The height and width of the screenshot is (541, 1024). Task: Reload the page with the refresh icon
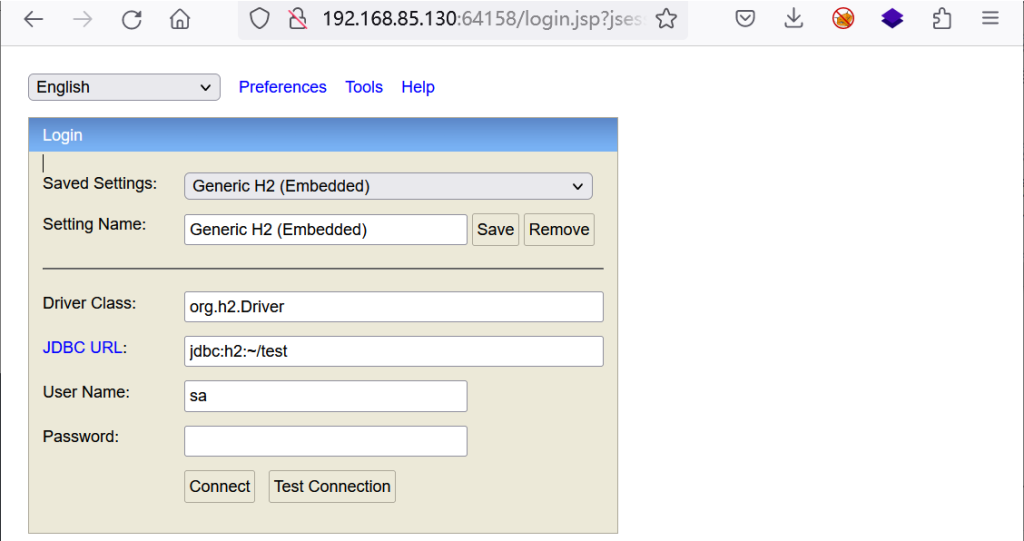point(131,19)
